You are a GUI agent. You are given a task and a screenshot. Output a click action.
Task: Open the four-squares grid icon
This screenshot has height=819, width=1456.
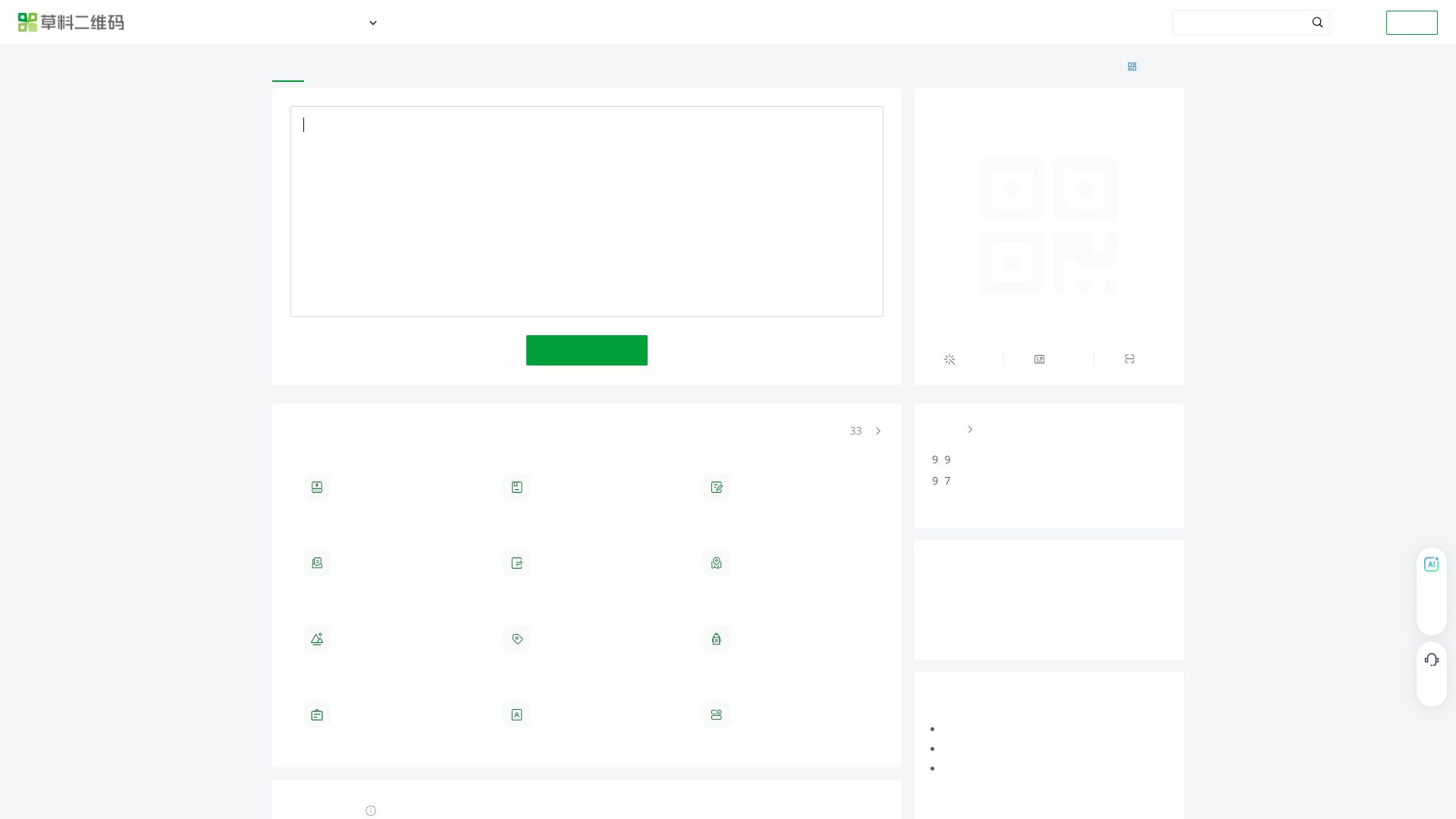coord(1132,67)
